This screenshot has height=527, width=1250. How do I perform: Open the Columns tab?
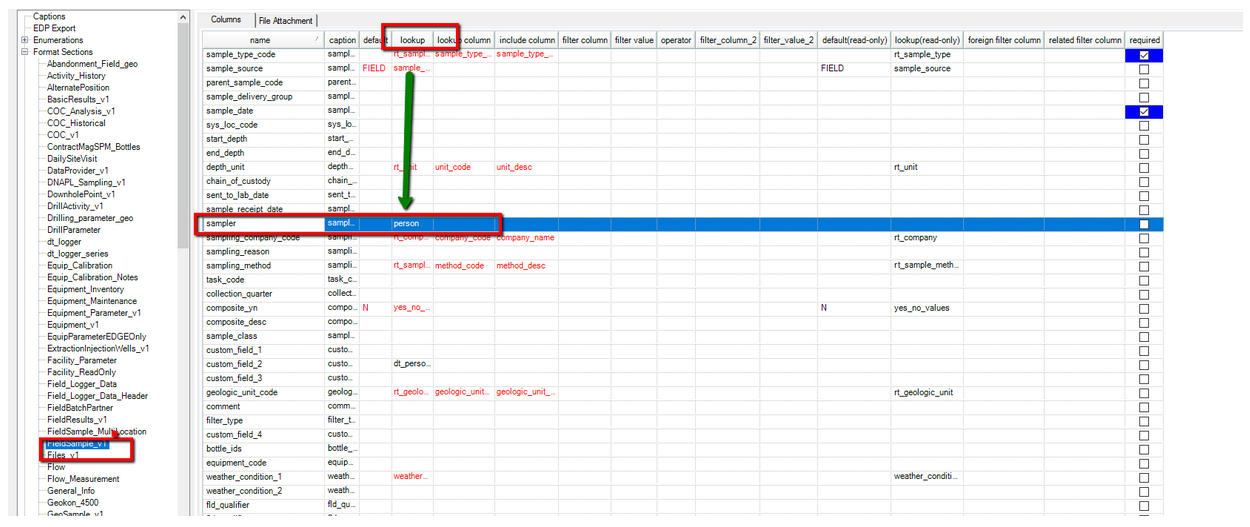(x=226, y=19)
